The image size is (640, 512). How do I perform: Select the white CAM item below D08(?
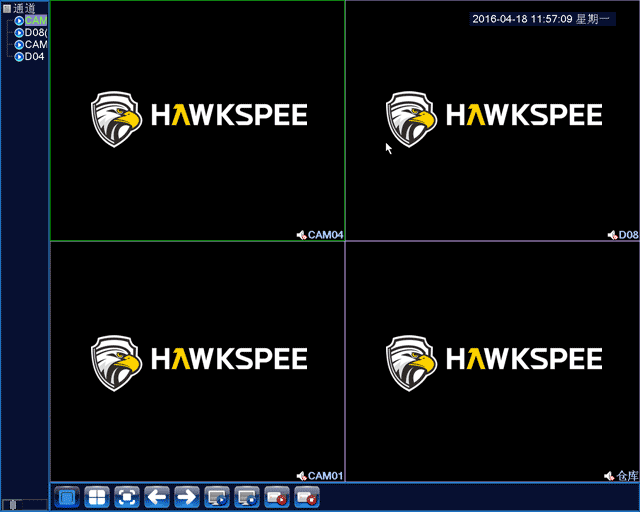[36, 45]
